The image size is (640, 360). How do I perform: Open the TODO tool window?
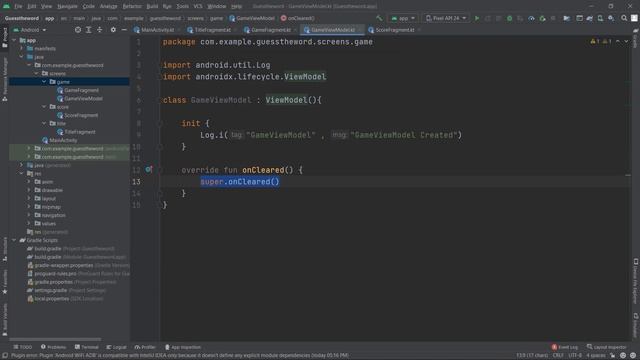(x=23, y=347)
